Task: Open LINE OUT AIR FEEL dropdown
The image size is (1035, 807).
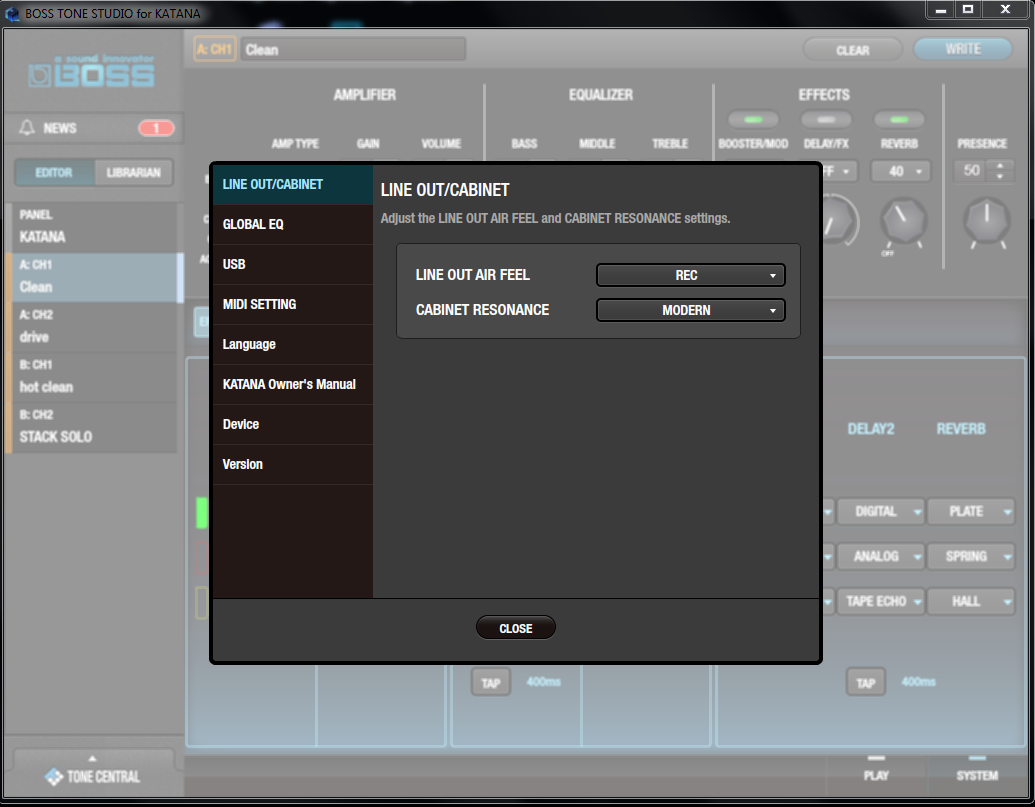Action: click(x=690, y=275)
